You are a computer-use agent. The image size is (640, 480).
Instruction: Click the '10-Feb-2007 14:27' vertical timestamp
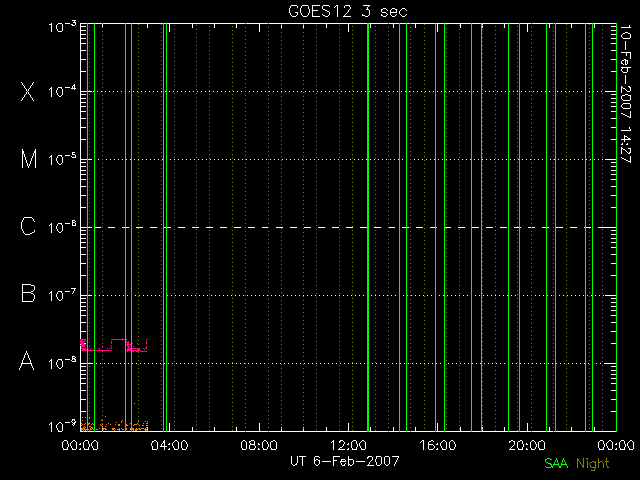coord(625,94)
